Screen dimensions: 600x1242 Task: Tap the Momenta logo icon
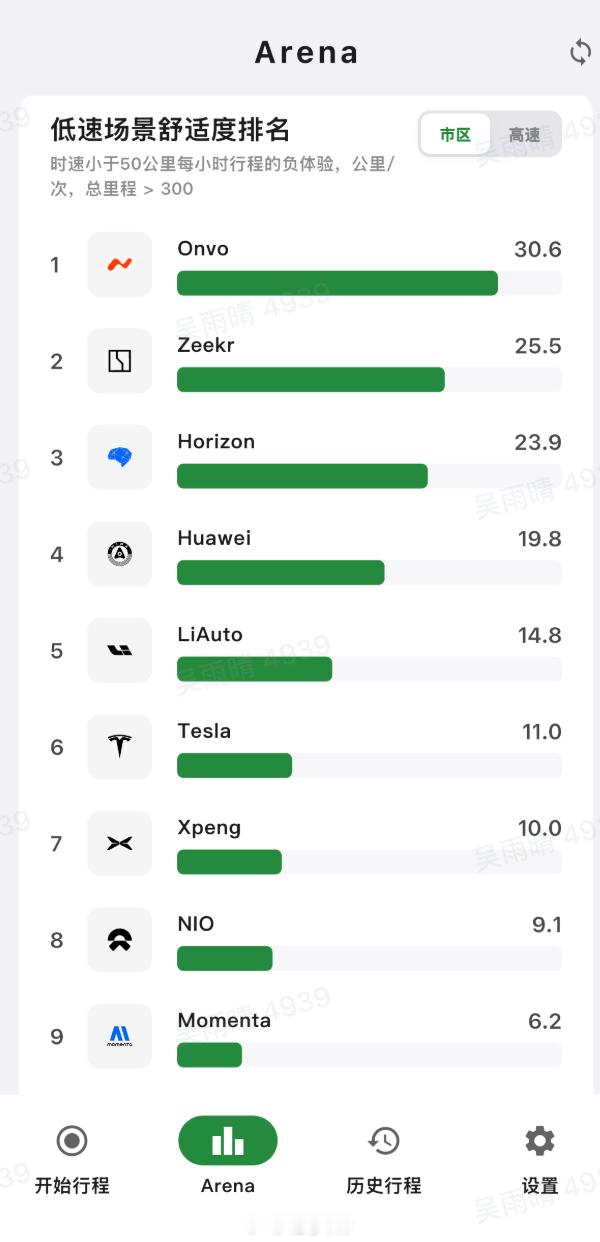click(x=120, y=1036)
